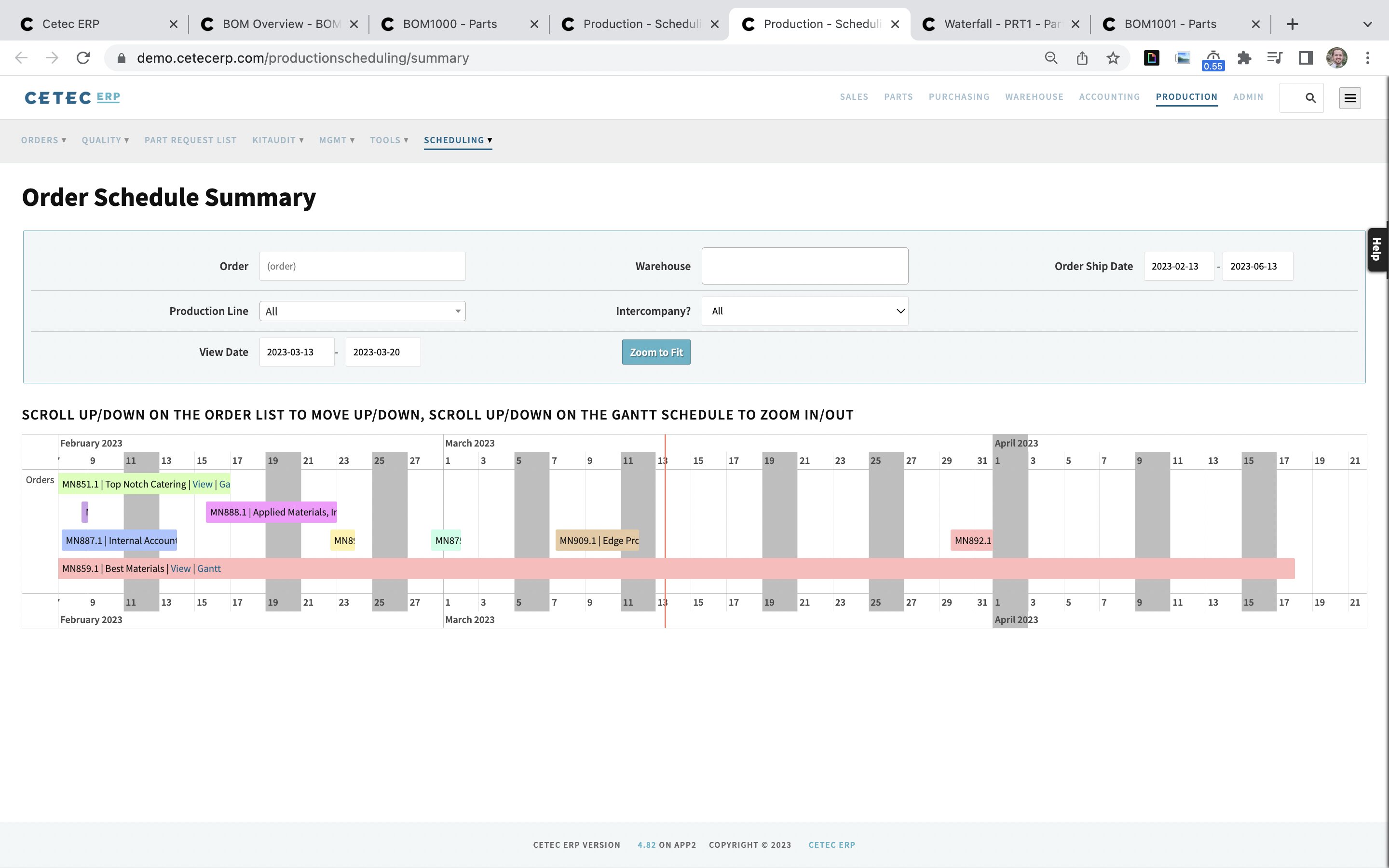This screenshot has height=868, width=1389.
Task: Click the Cetec search magnifier icon
Action: point(1310,97)
